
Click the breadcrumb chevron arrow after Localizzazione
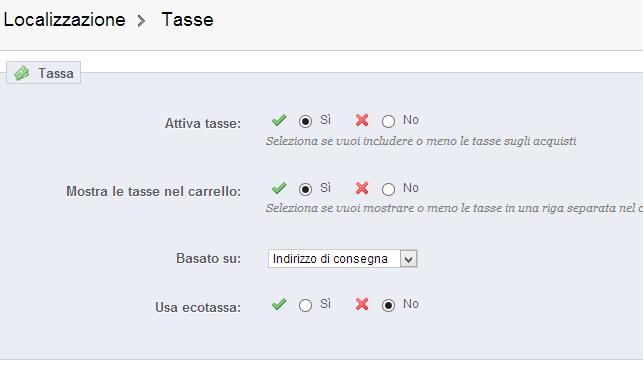[x=141, y=21]
